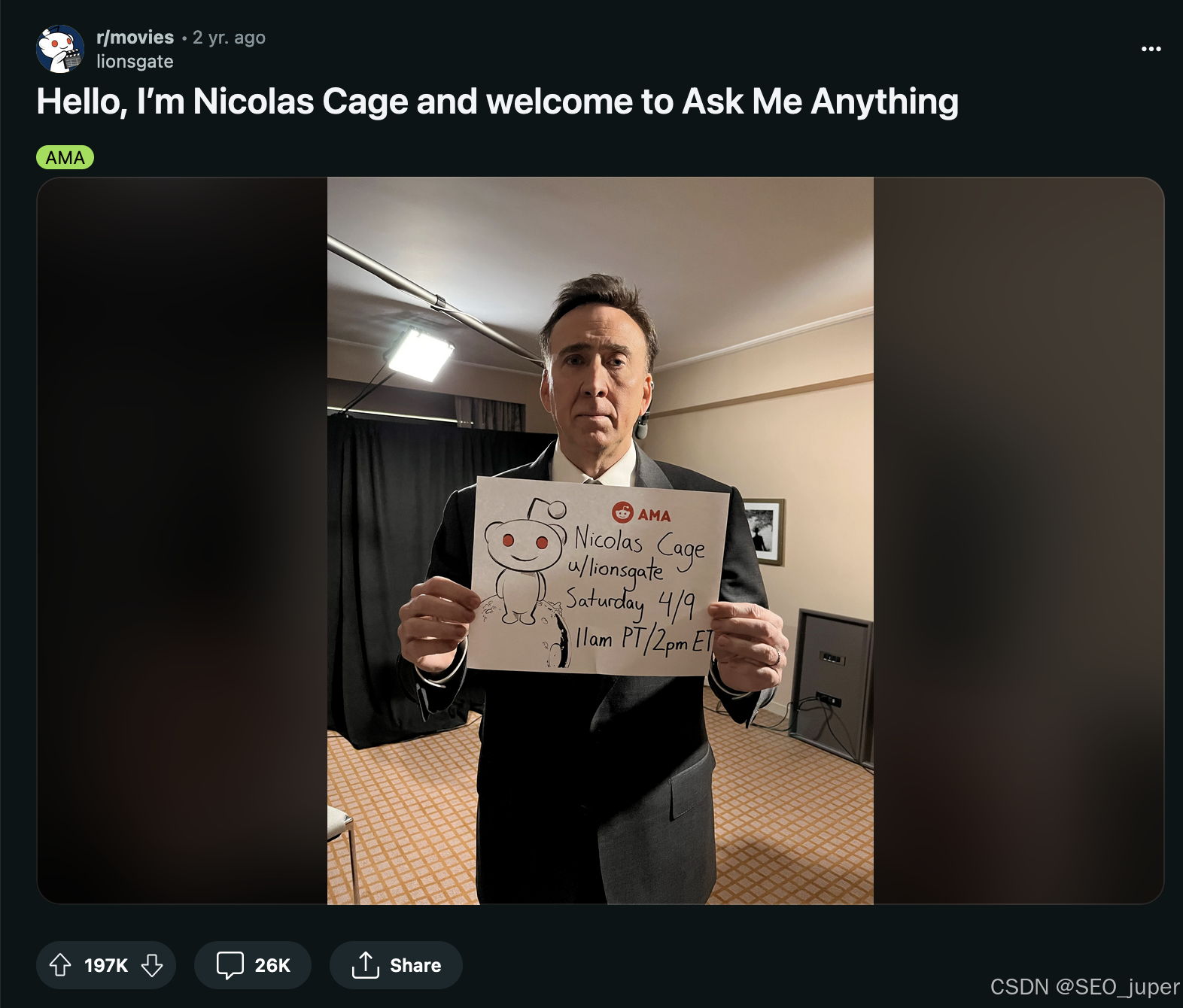Click the share upload arrow icon

point(365,965)
